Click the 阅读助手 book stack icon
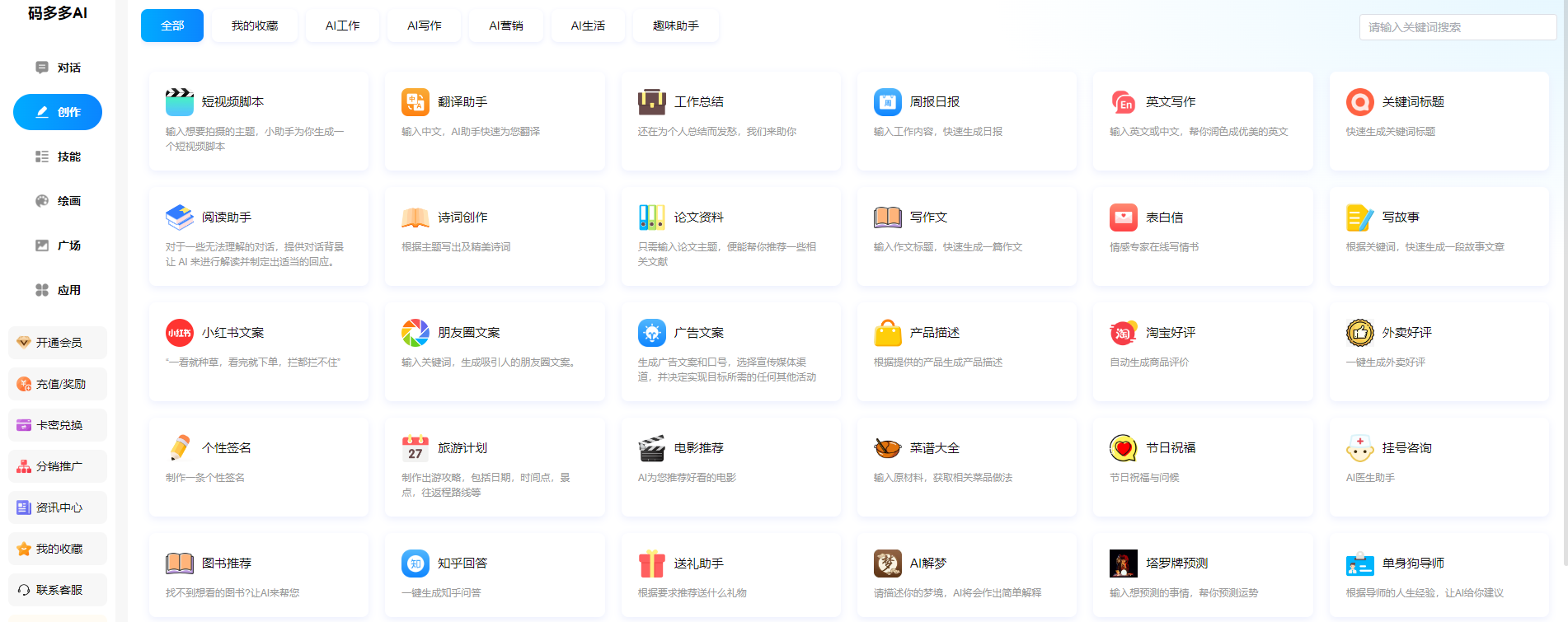1568x622 pixels. tap(180, 217)
